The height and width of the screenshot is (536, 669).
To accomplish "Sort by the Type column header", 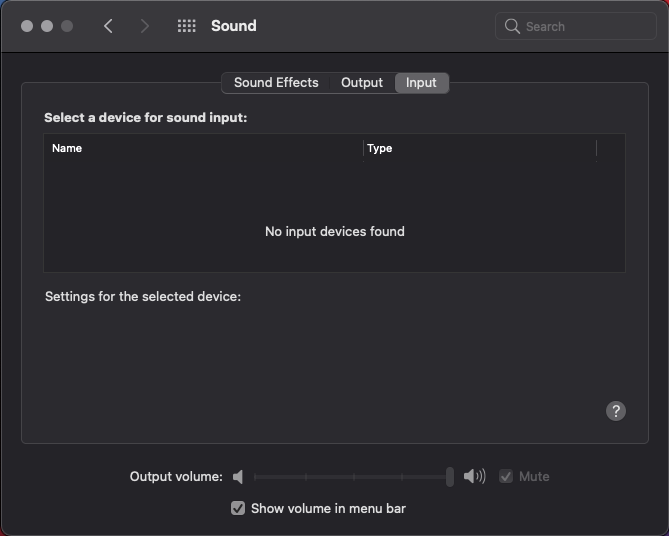I will coord(480,148).
